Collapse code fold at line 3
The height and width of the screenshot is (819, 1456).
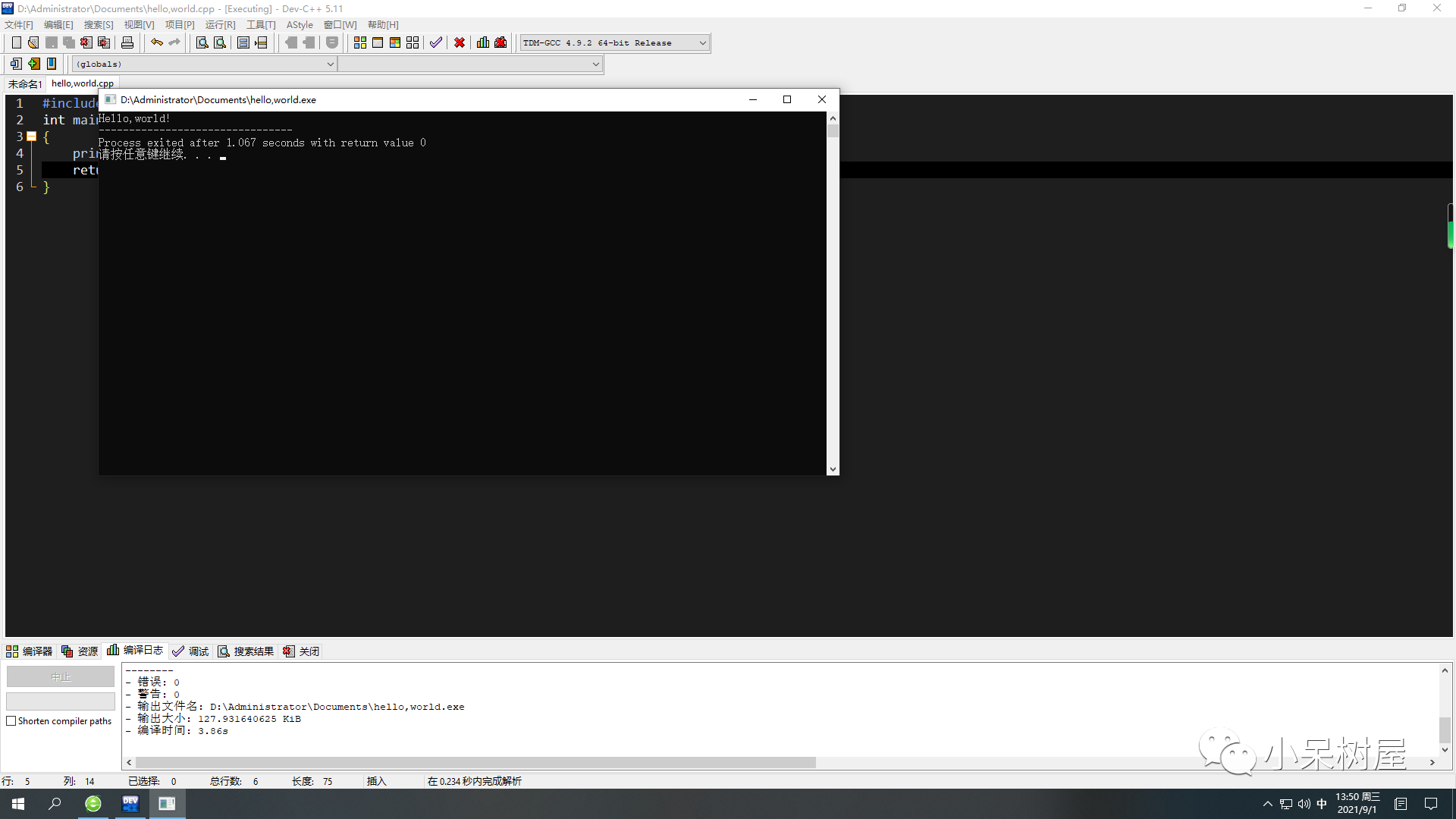32,136
